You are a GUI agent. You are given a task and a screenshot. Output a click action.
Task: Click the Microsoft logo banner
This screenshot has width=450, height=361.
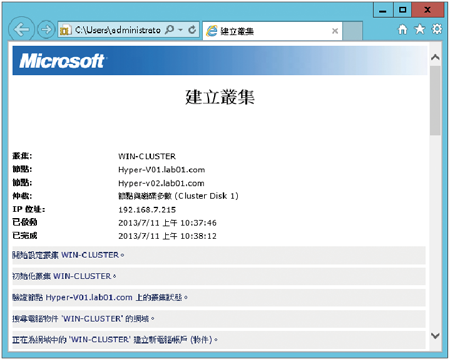tap(220, 60)
